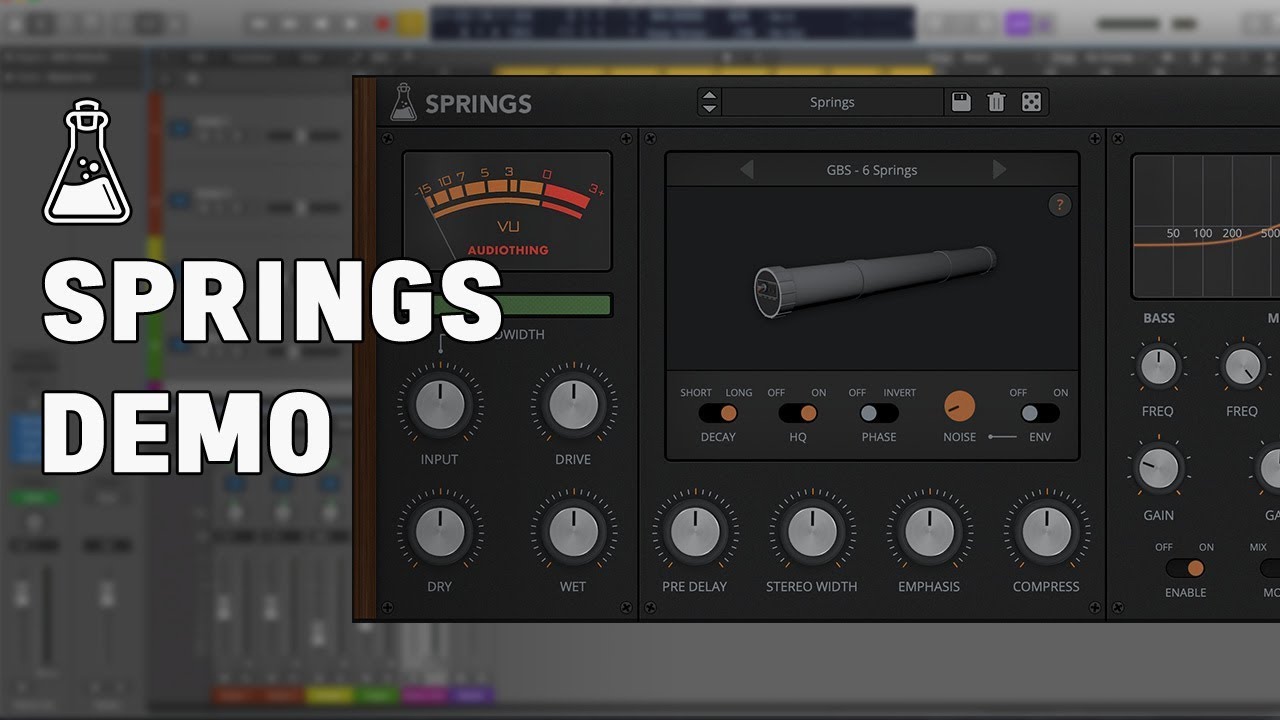The height and width of the screenshot is (720, 1280).
Task: Click the save preset floppy disk icon
Action: click(961, 102)
